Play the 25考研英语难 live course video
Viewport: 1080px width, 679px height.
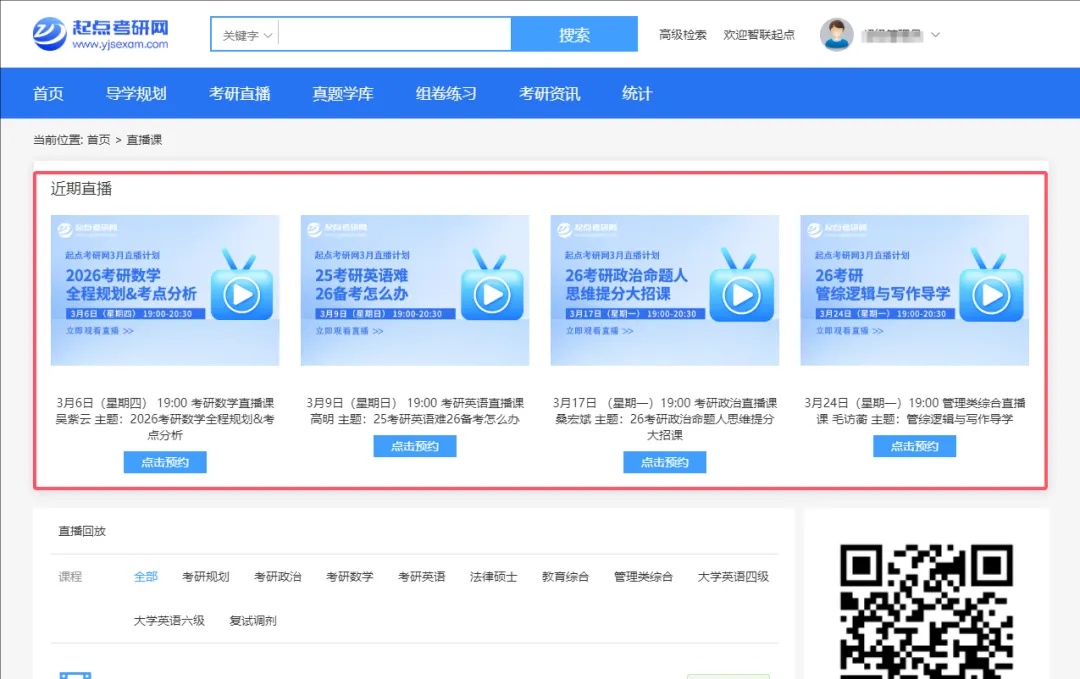[x=491, y=294]
